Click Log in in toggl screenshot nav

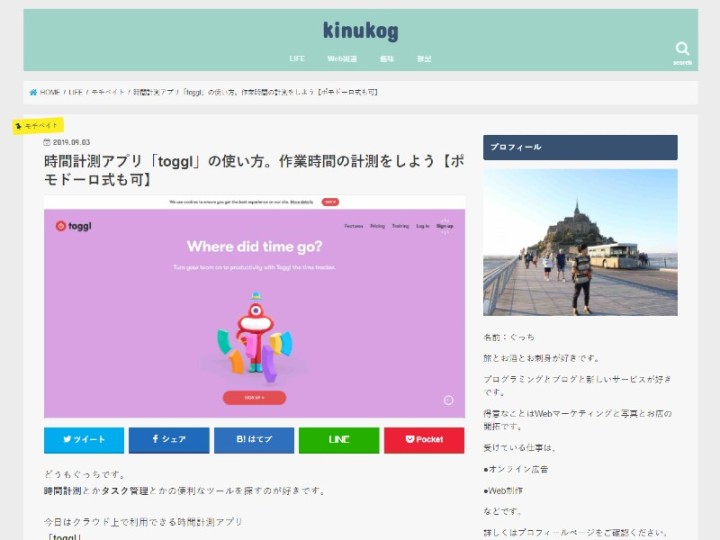click(x=422, y=226)
